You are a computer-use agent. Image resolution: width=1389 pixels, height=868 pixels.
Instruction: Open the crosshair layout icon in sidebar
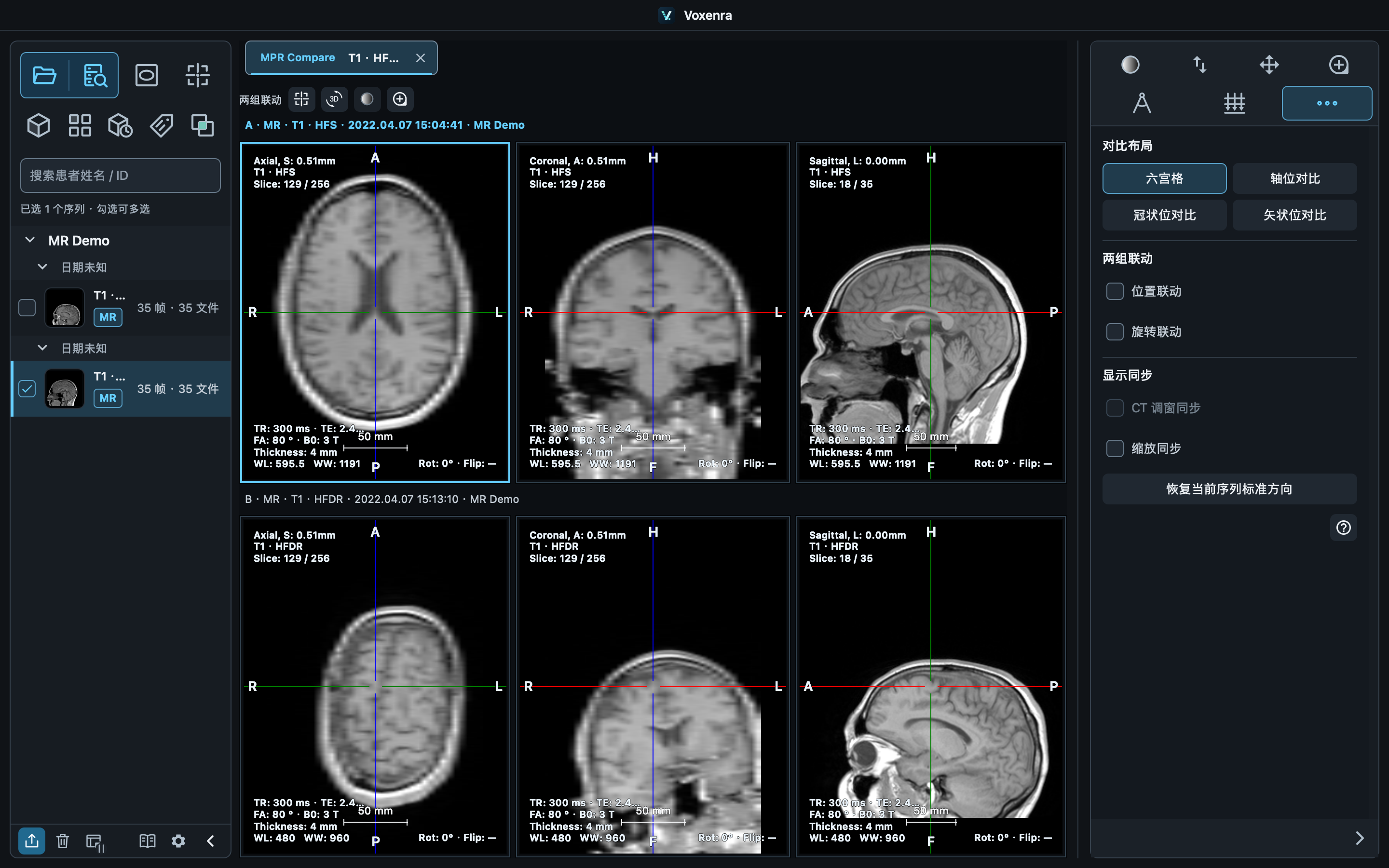[197, 75]
